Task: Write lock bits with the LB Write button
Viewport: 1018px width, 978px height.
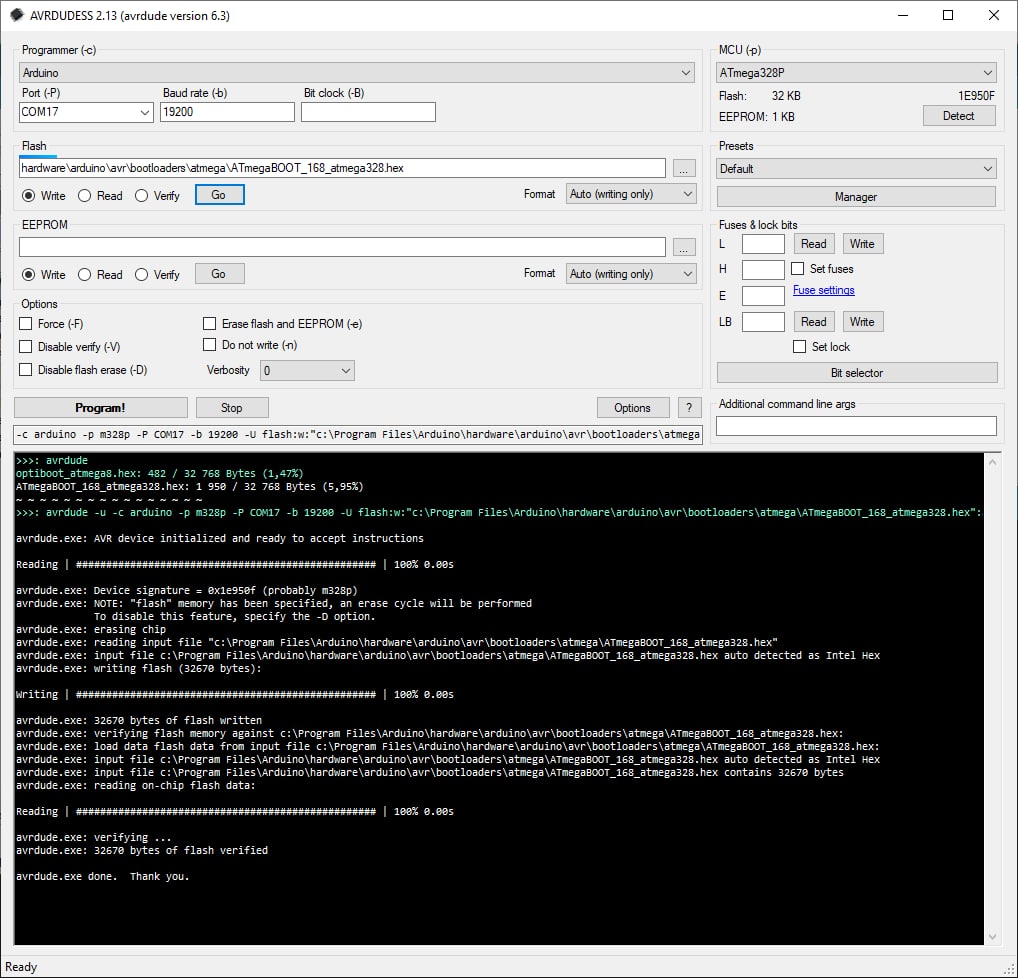Action: click(863, 322)
